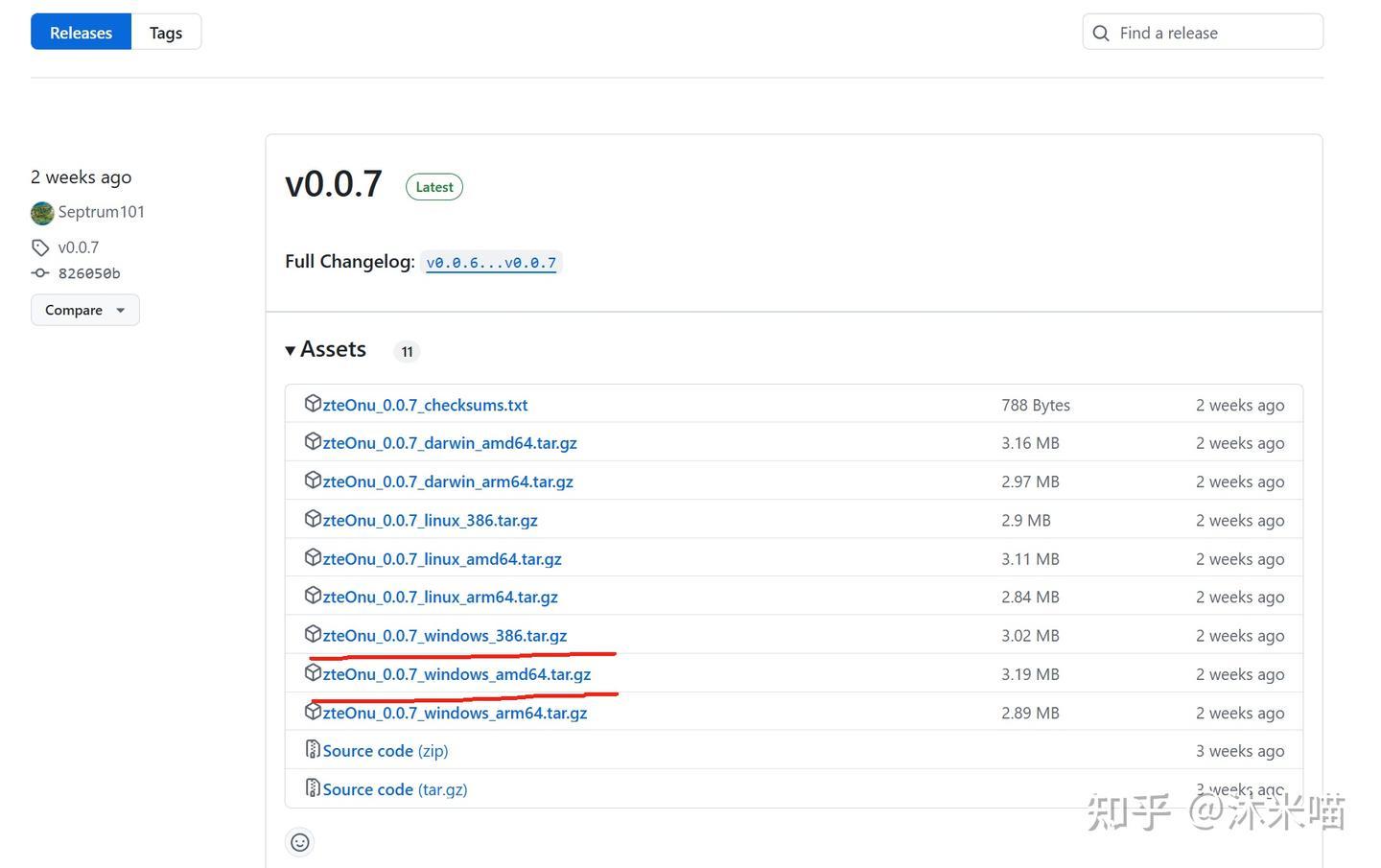Open the emoji reaction smiley button
The width and height of the screenshot is (1381, 868).
point(300,842)
